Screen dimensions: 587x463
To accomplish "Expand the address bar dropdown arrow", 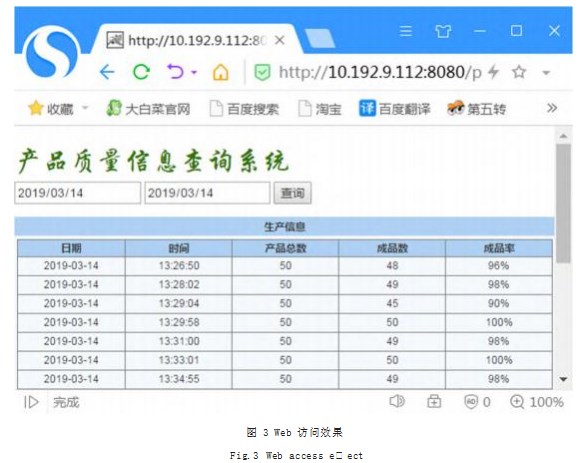I will pyautogui.click(x=546, y=73).
